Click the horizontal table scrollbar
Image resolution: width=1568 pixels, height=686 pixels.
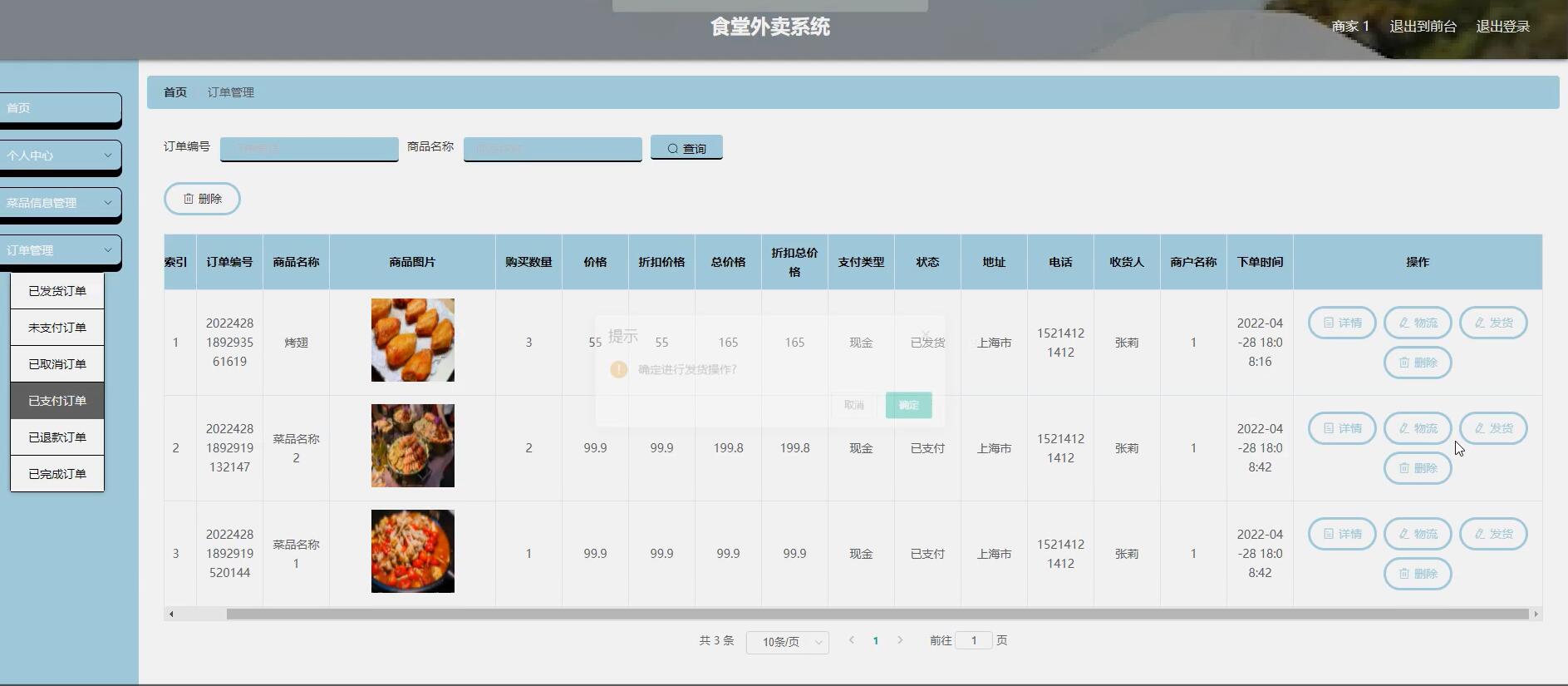pyautogui.click(x=877, y=614)
